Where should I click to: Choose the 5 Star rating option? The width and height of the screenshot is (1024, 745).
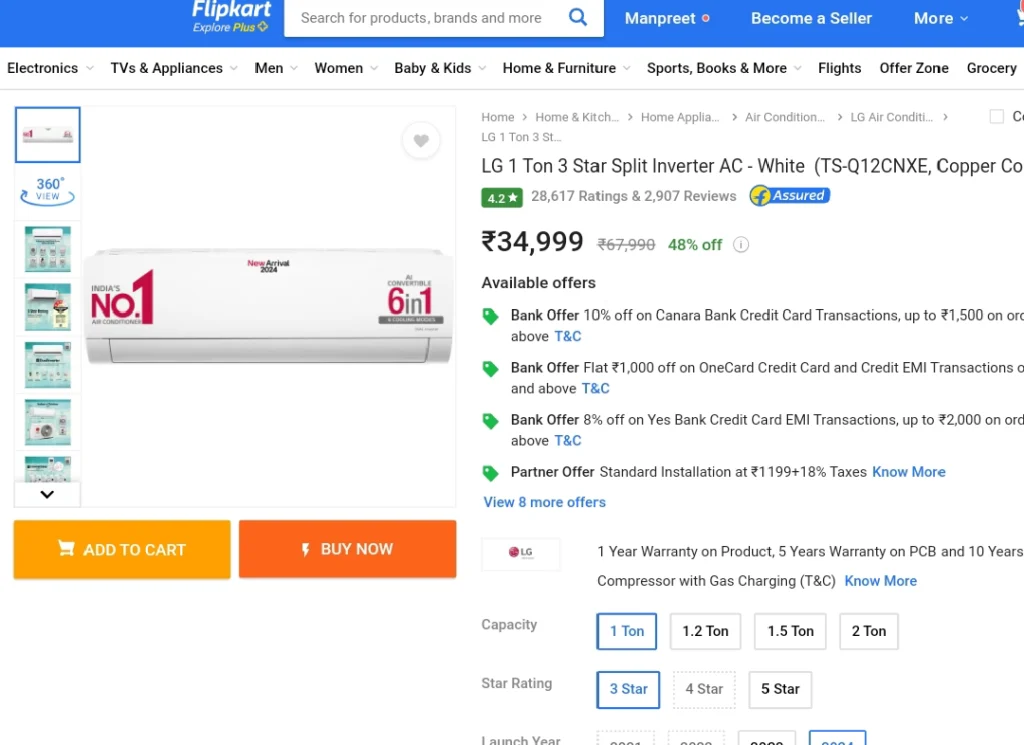780,690
